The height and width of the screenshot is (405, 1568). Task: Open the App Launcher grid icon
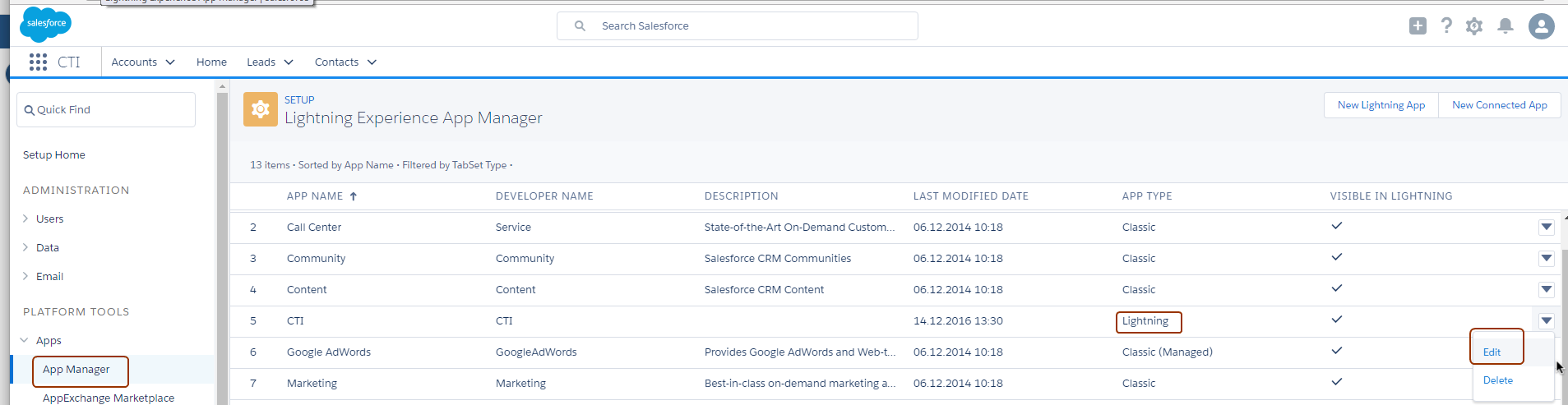coord(38,62)
